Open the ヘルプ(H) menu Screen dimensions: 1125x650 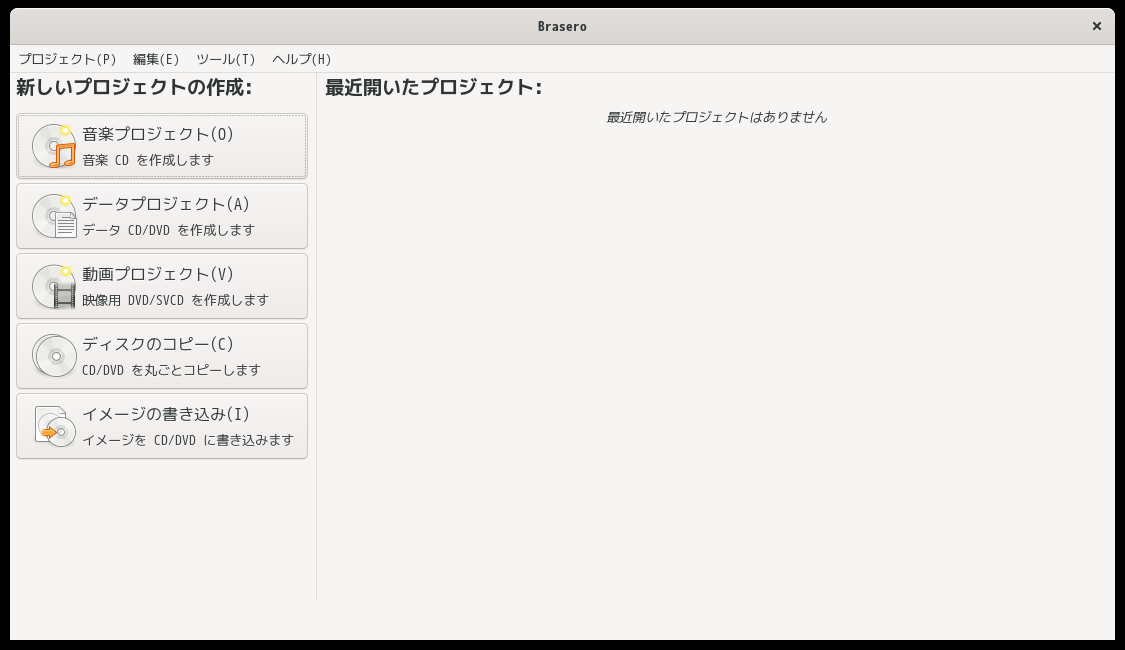pyautogui.click(x=301, y=59)
